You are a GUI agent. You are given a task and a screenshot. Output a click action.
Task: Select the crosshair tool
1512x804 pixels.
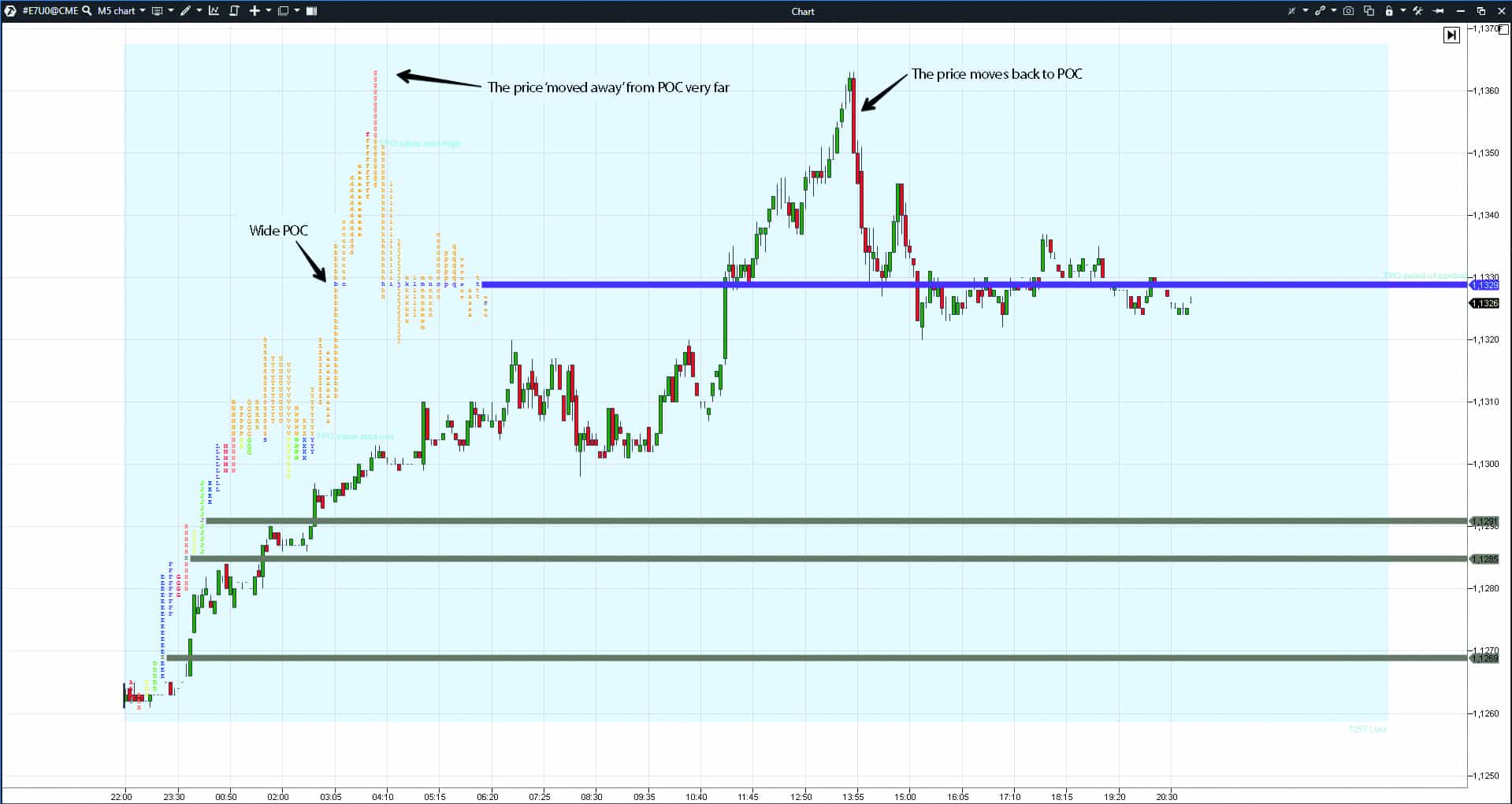click(x=255, y=11)
